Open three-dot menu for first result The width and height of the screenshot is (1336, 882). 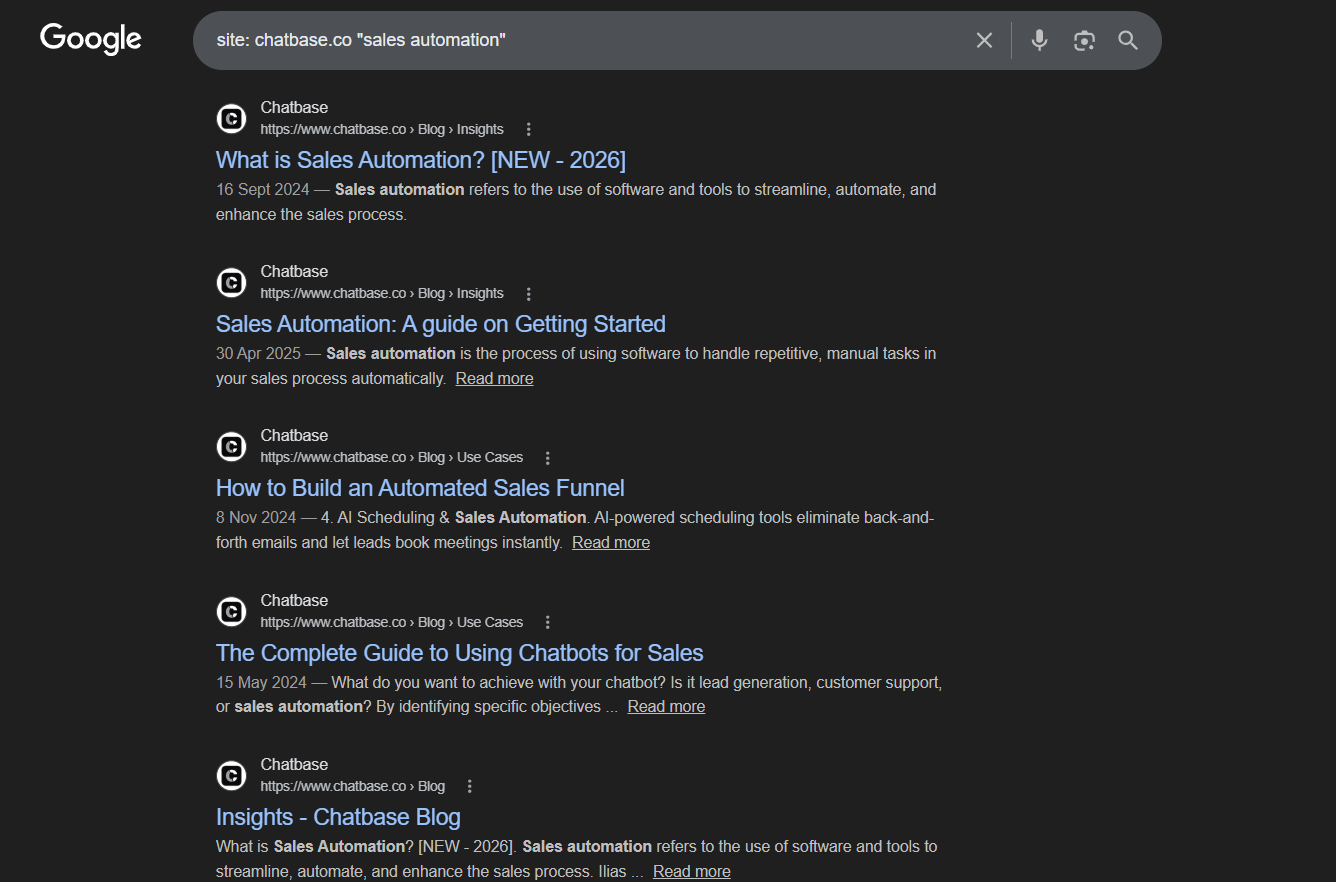[x=529, y=129]
